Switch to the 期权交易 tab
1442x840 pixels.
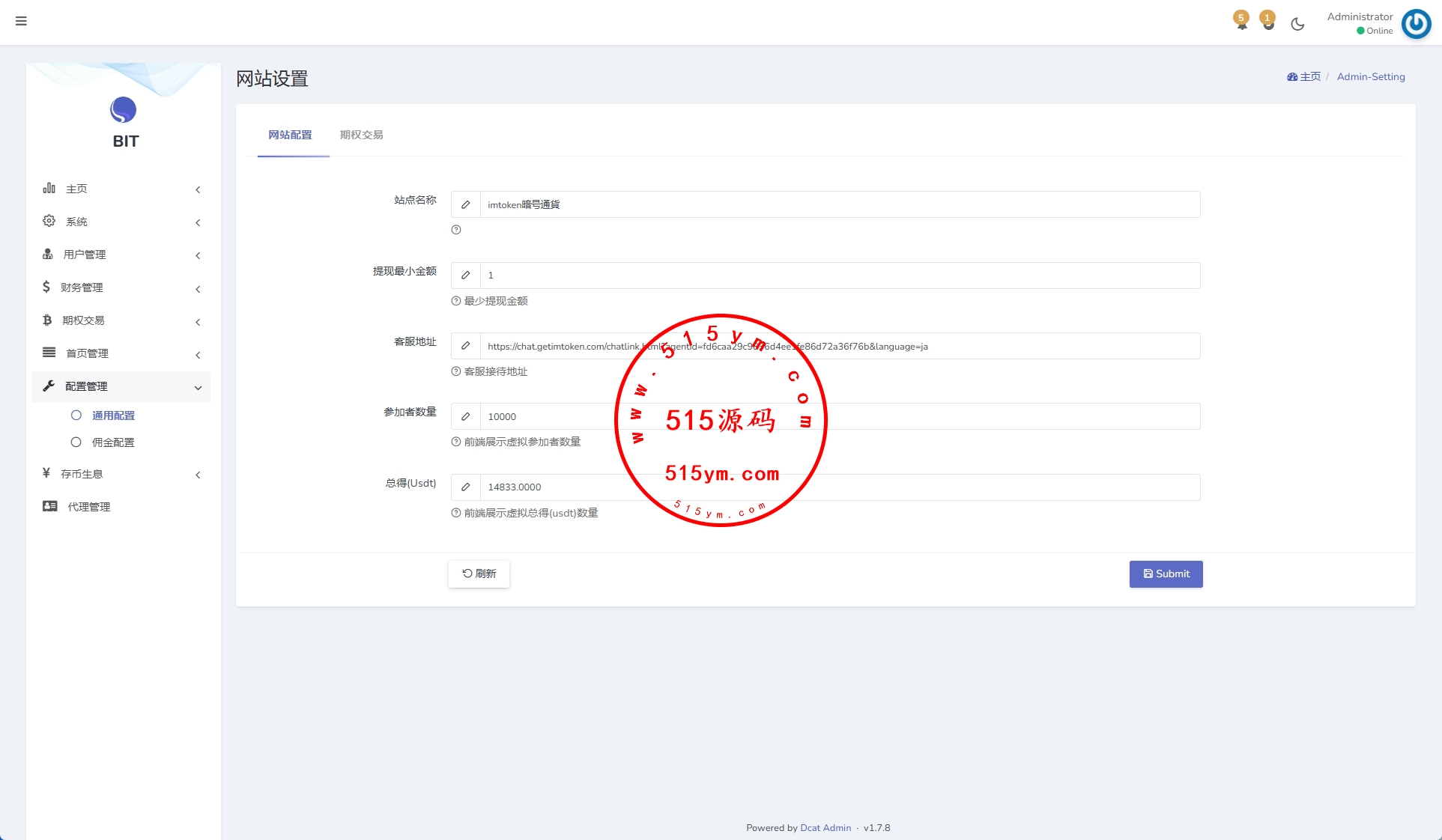pos(361,135)
